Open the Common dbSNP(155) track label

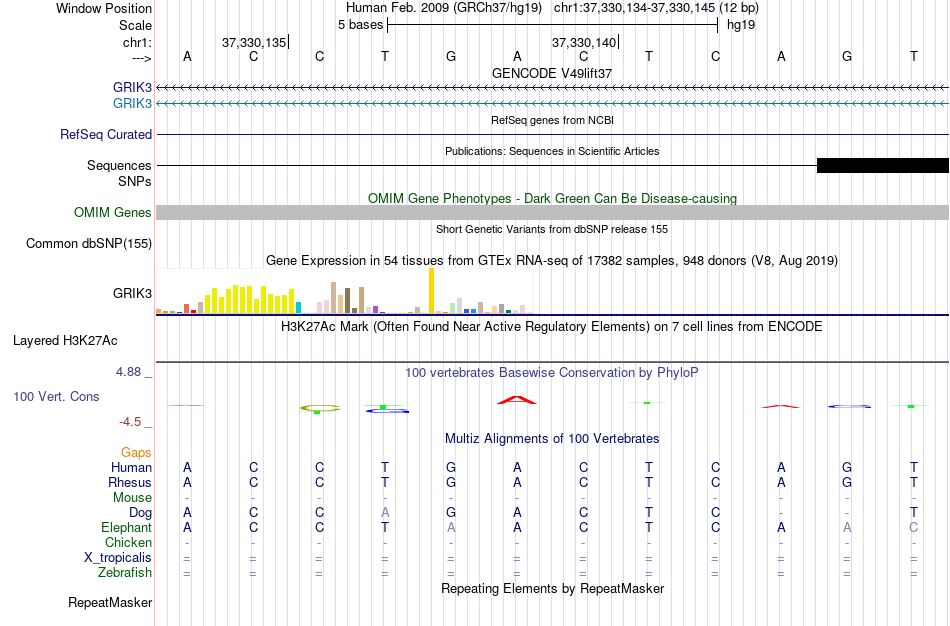click(89, 244)
